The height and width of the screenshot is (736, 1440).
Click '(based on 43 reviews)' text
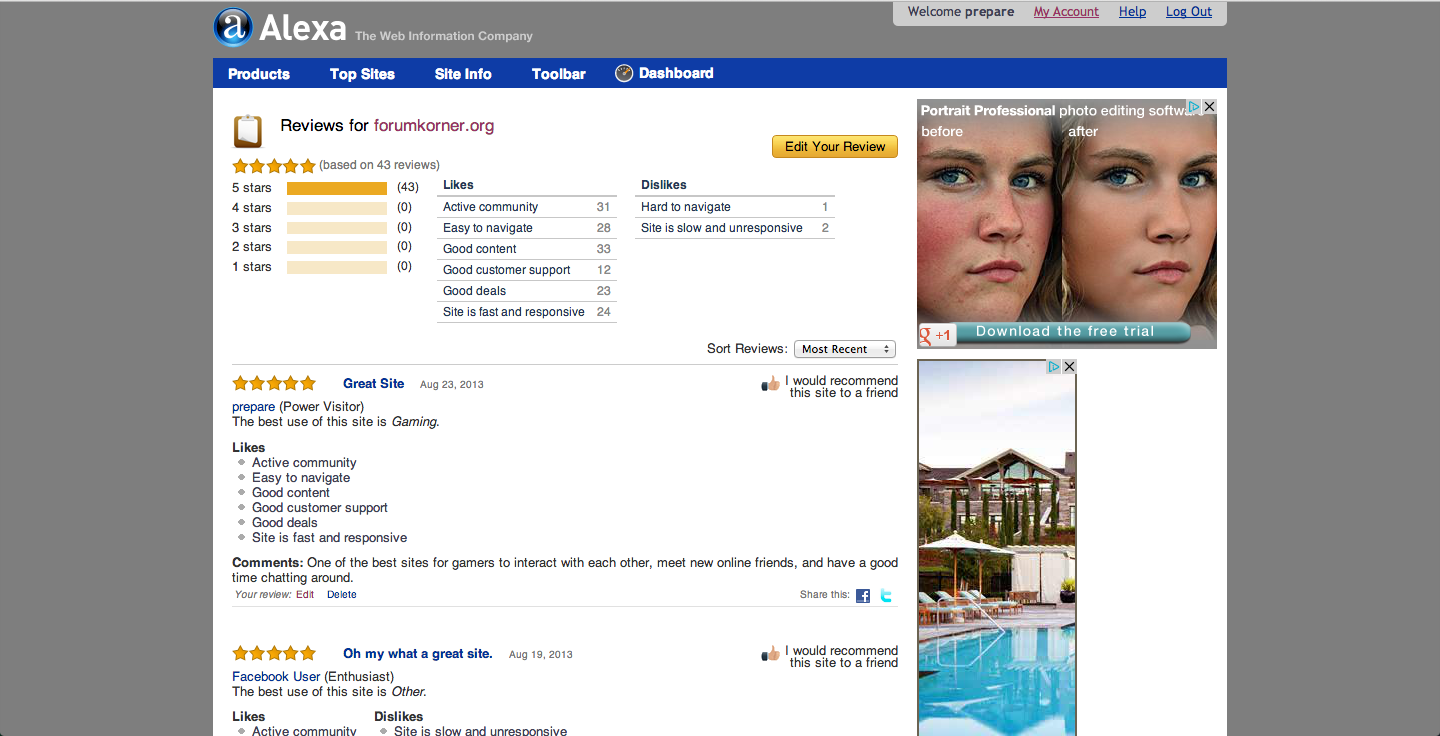pos(380,165)
